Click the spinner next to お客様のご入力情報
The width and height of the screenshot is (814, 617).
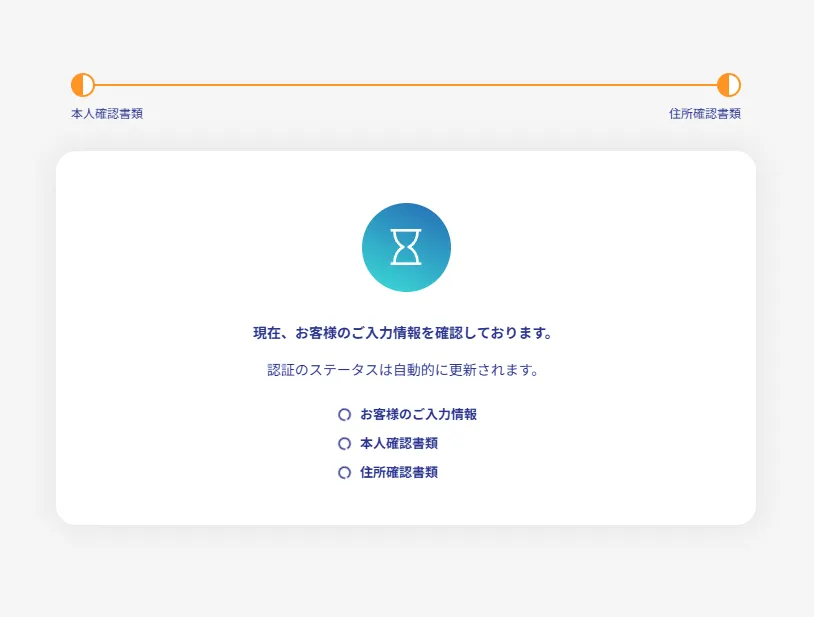coord(345,415)
